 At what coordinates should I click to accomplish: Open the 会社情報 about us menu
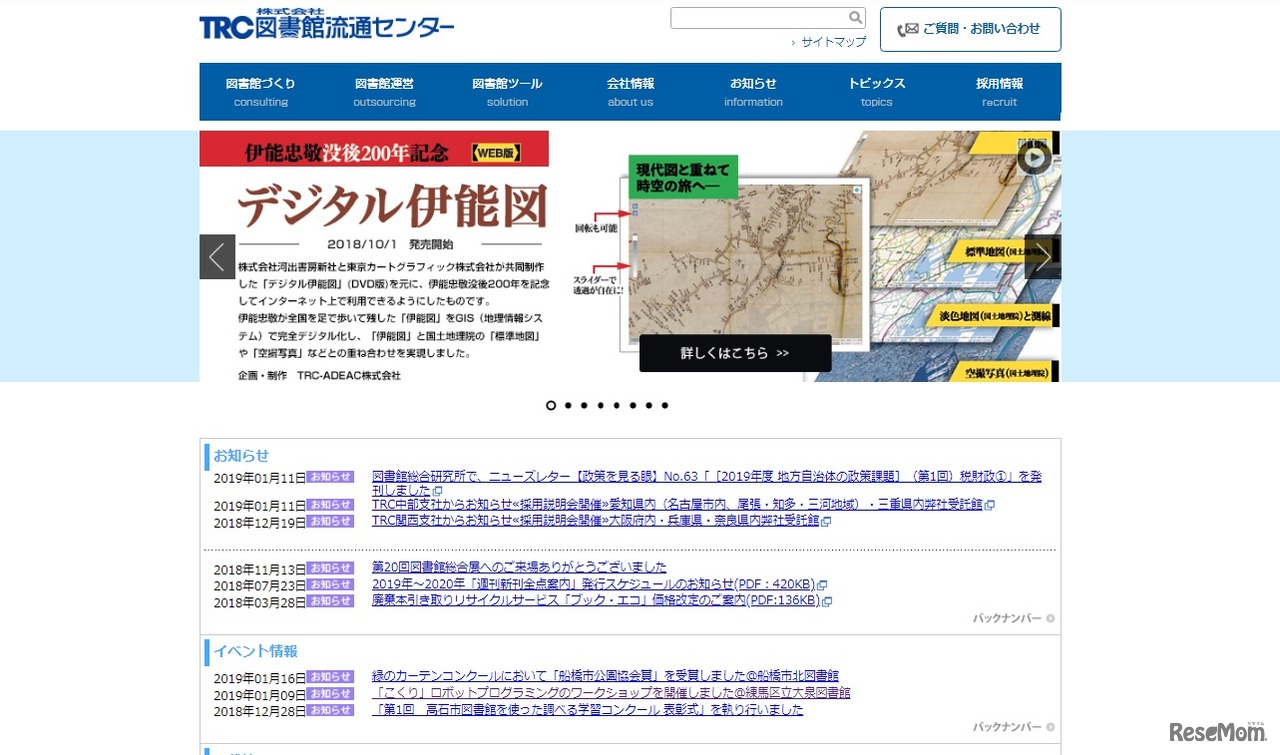(x=630, y=91)
